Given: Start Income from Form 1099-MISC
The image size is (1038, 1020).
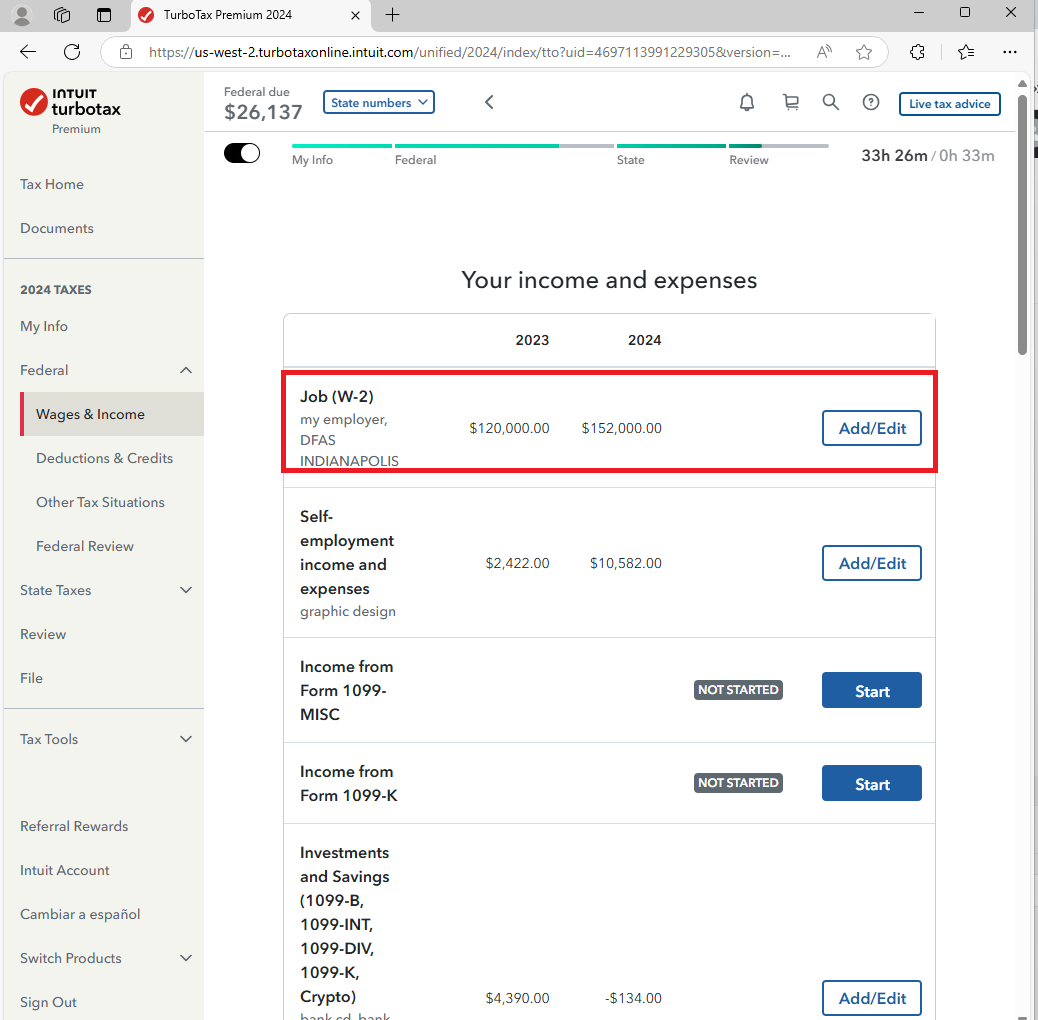Looking at the screenshot, I should click(x=872, y=690).
